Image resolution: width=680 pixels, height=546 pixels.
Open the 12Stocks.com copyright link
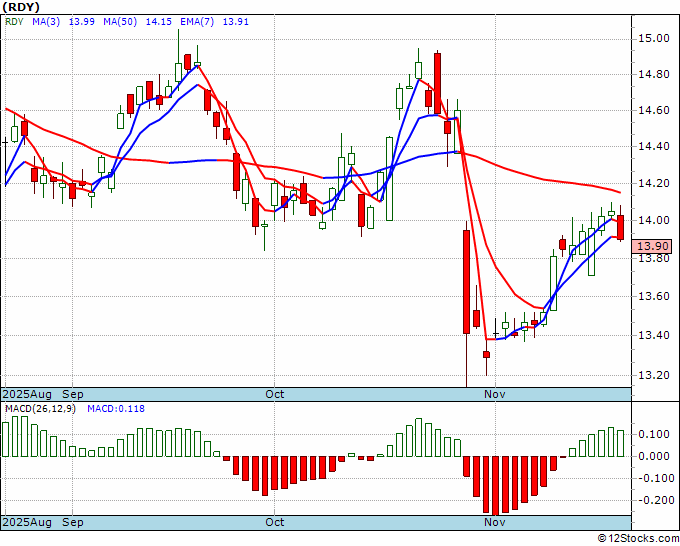(x=638, y=539)
